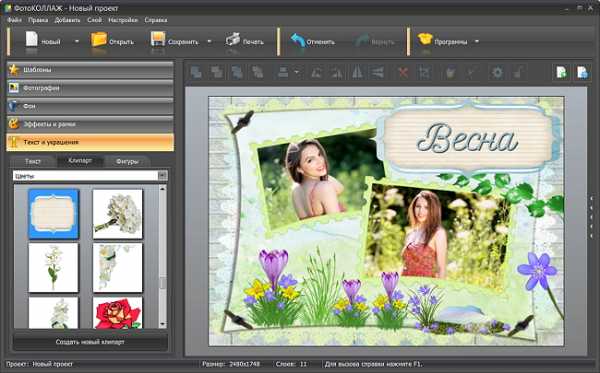Open the Добавить menu
Image resolution: width=600 pixels, height=373 pixels.
click(67, 20)
